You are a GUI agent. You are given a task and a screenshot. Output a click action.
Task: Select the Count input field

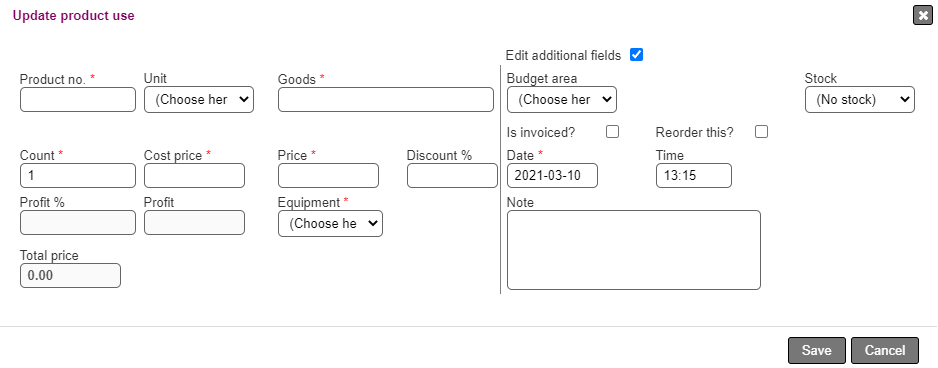[x=78, y=175]
